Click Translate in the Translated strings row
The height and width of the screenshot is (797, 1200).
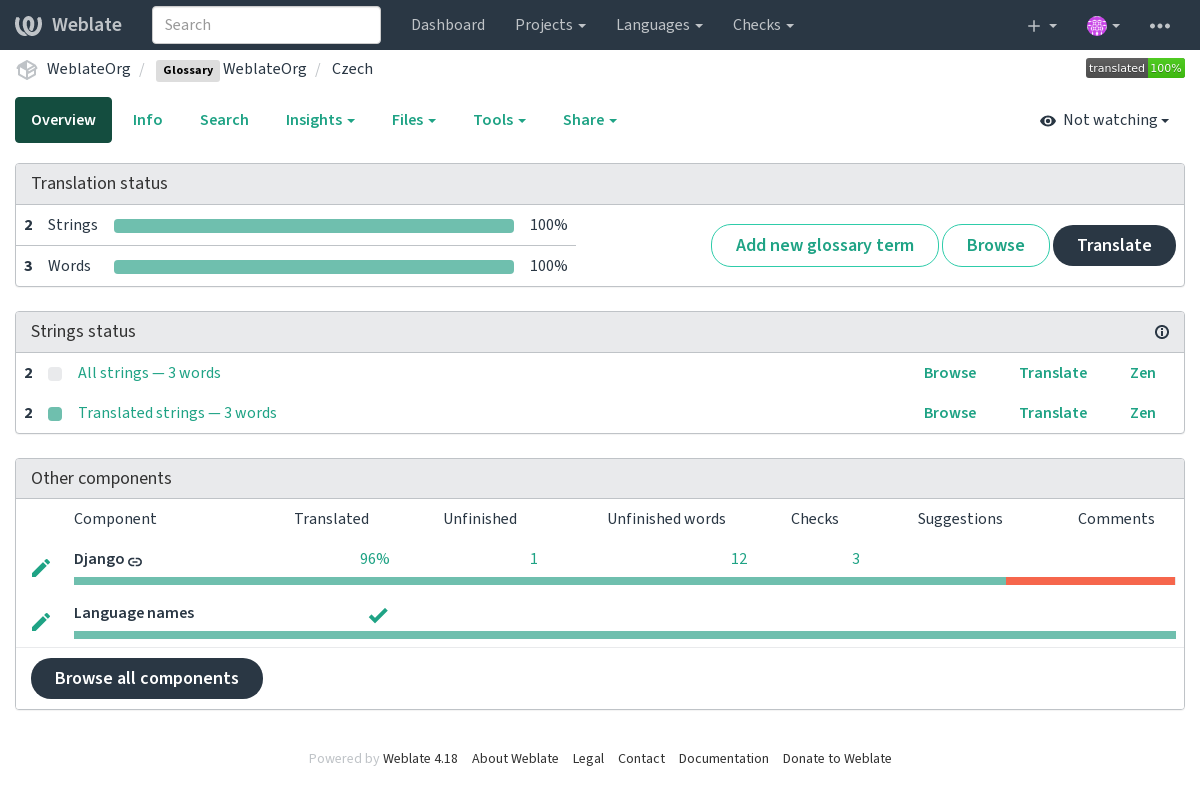point(1053,413)
